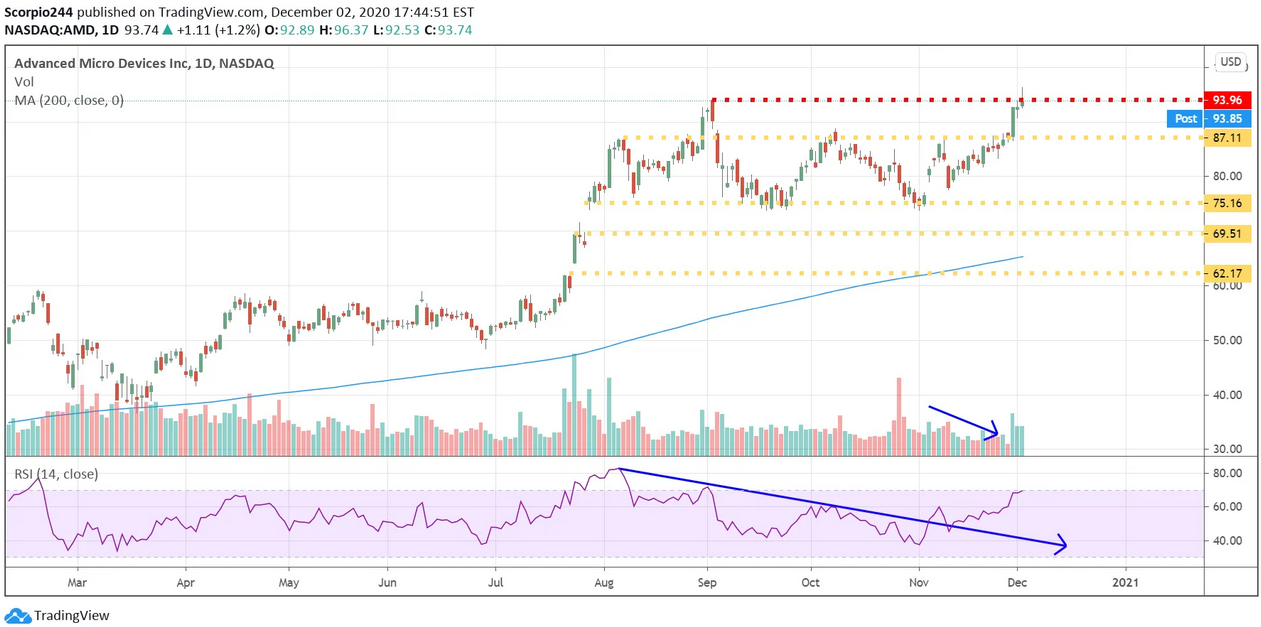Click the TradingView wordmark text
The image size is (1261, 627).
pos(72,615)
